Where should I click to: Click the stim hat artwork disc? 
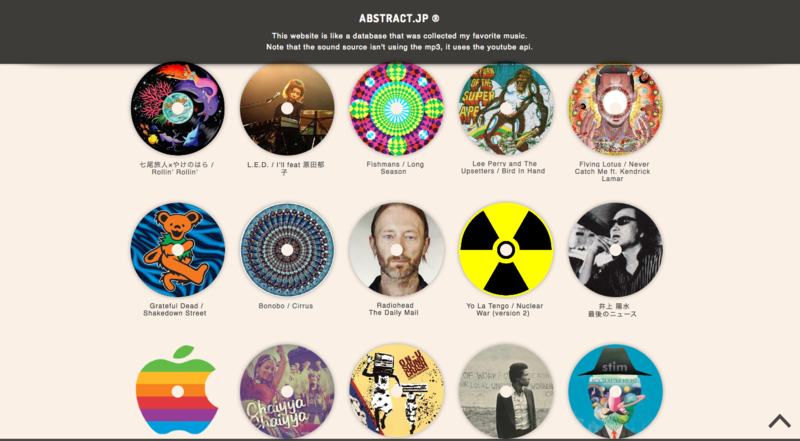pos(615,391)
